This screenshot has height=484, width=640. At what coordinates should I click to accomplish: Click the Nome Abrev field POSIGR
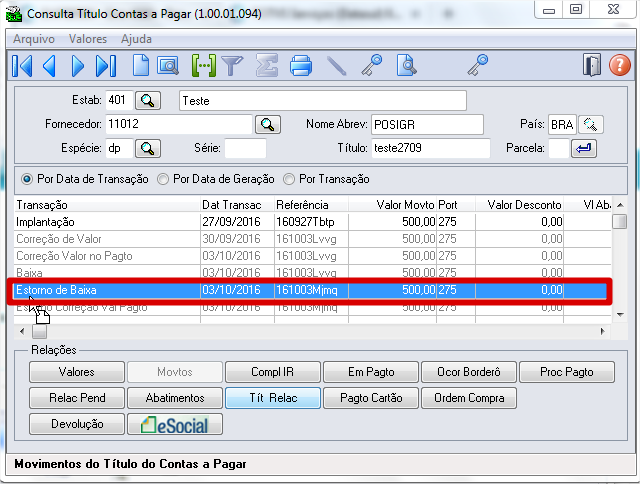click(x=427, y=124)
